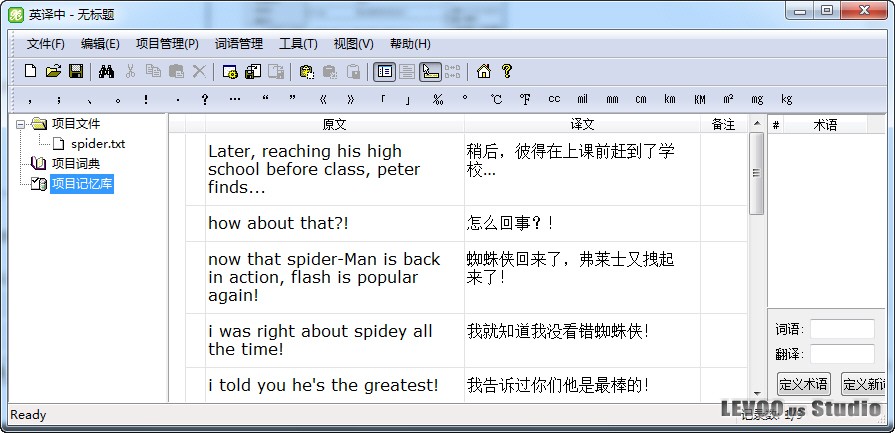Image resolution: width=895 pixels, height=433 pixels.
Task: Insert the full-width ? question mark symbol
Action: [x=205, y=99]
